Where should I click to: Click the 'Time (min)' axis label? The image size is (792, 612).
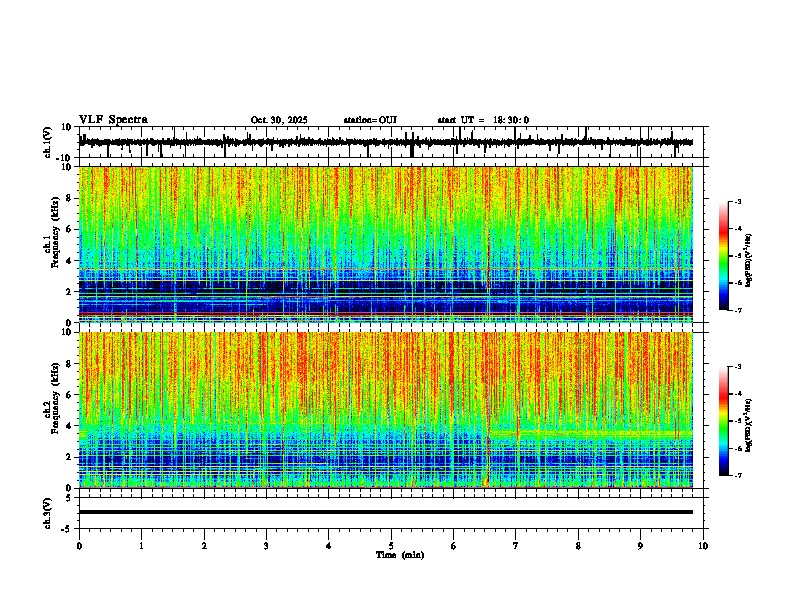(x=400, y=555)
